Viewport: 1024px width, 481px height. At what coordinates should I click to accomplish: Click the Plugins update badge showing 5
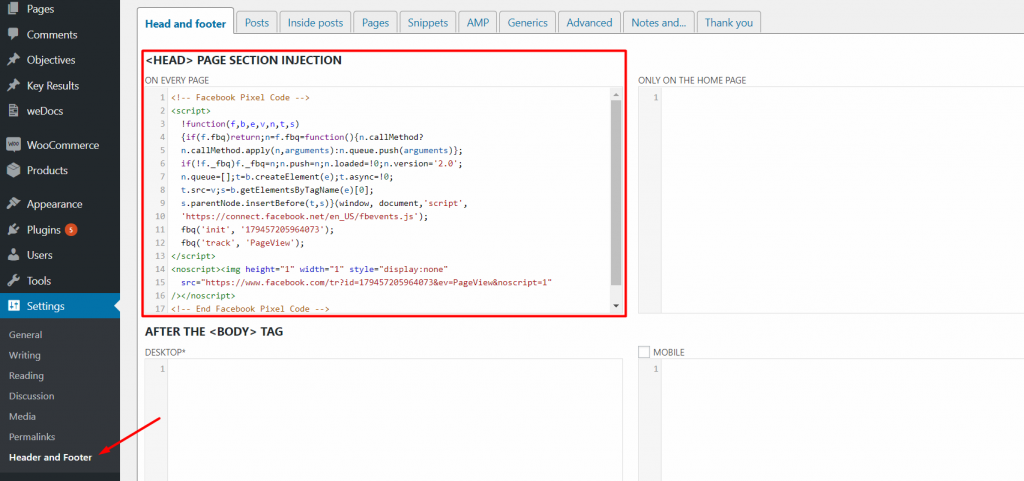pos(71,230)
